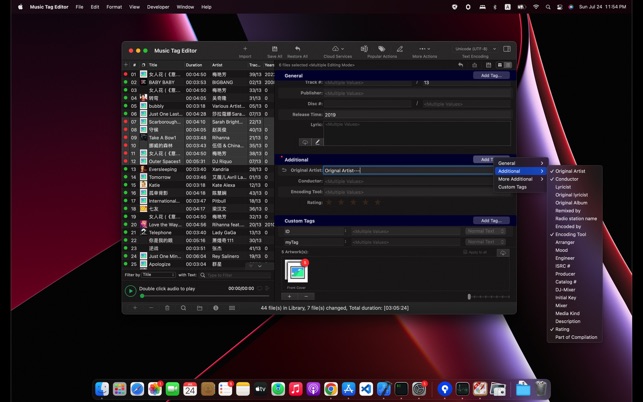Image resolution: width=643 pixels, height=402 pixels.
Task: Download lyrics with the cloud icon
Action: tap(305, 142)
